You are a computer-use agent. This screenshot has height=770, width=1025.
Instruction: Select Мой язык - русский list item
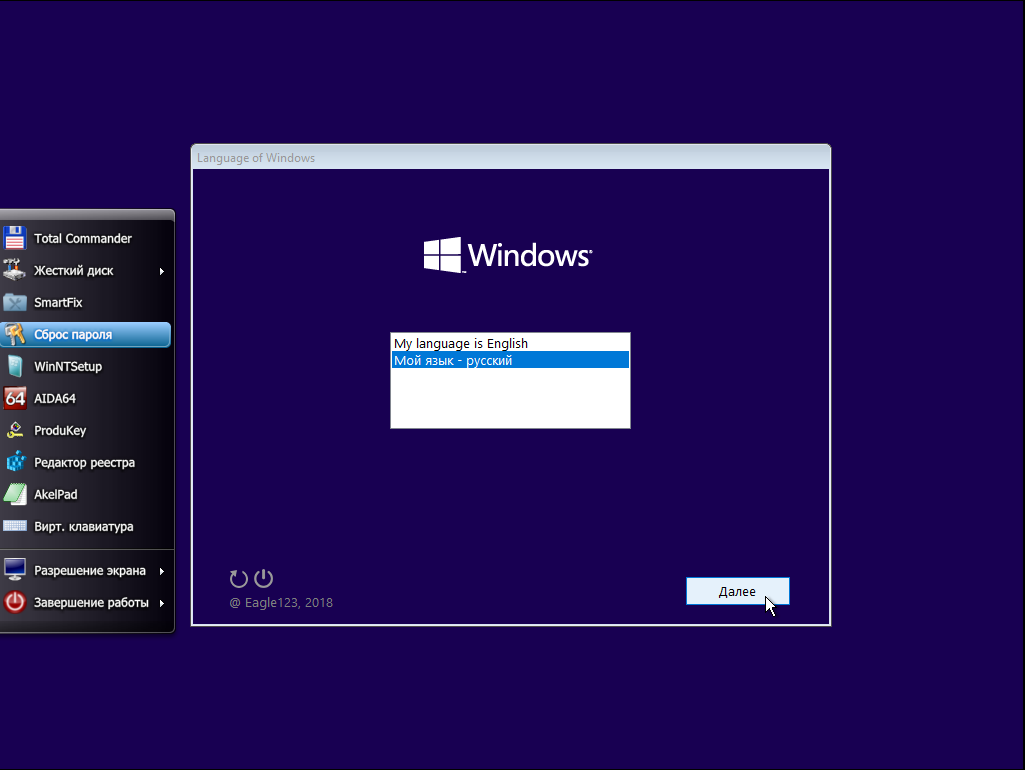pyautogui.click(x=510, y=360)
